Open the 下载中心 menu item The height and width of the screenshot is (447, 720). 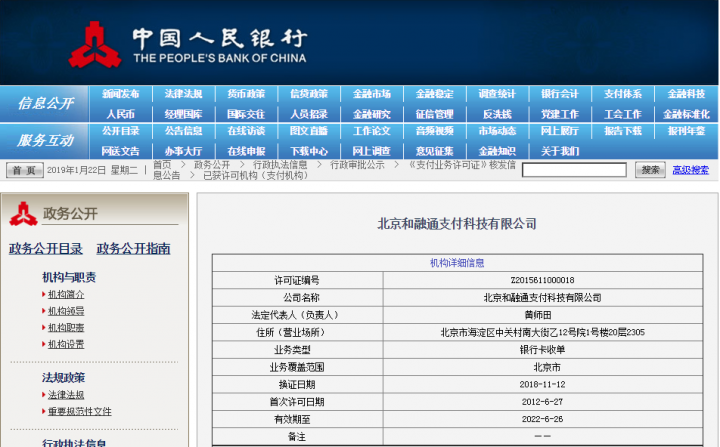point(309,151)
